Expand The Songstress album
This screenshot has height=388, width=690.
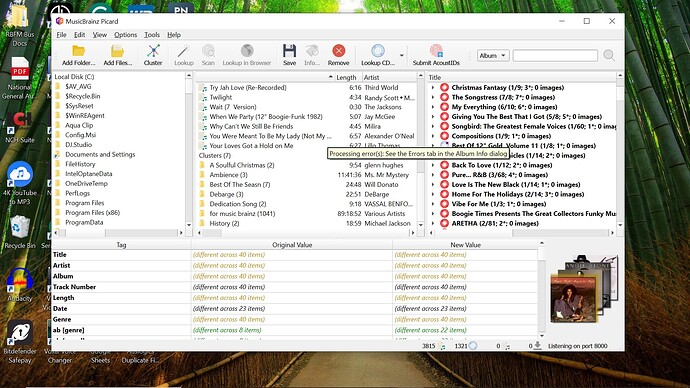point(433,97)
